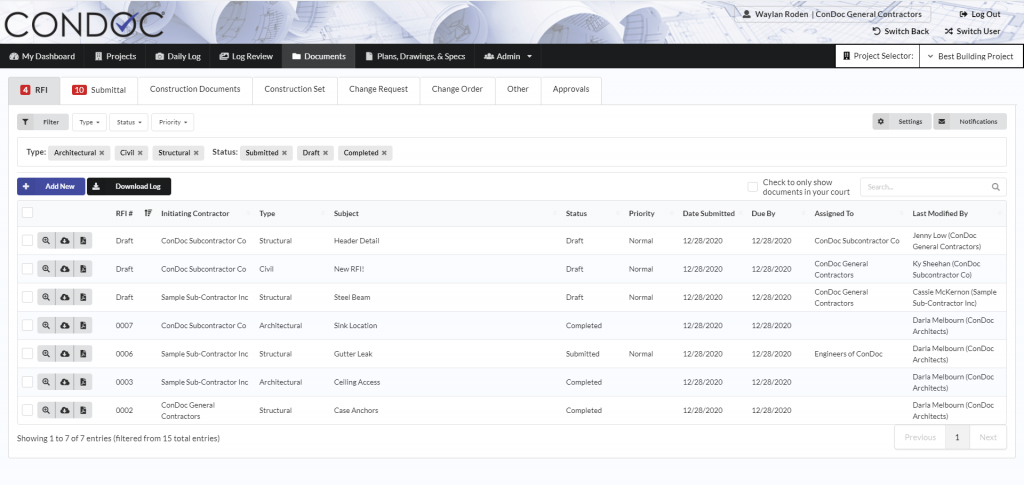The width and height of the screenshot is (1024, 485).
Task: Click the Filter button
Action: click(42, 122)
